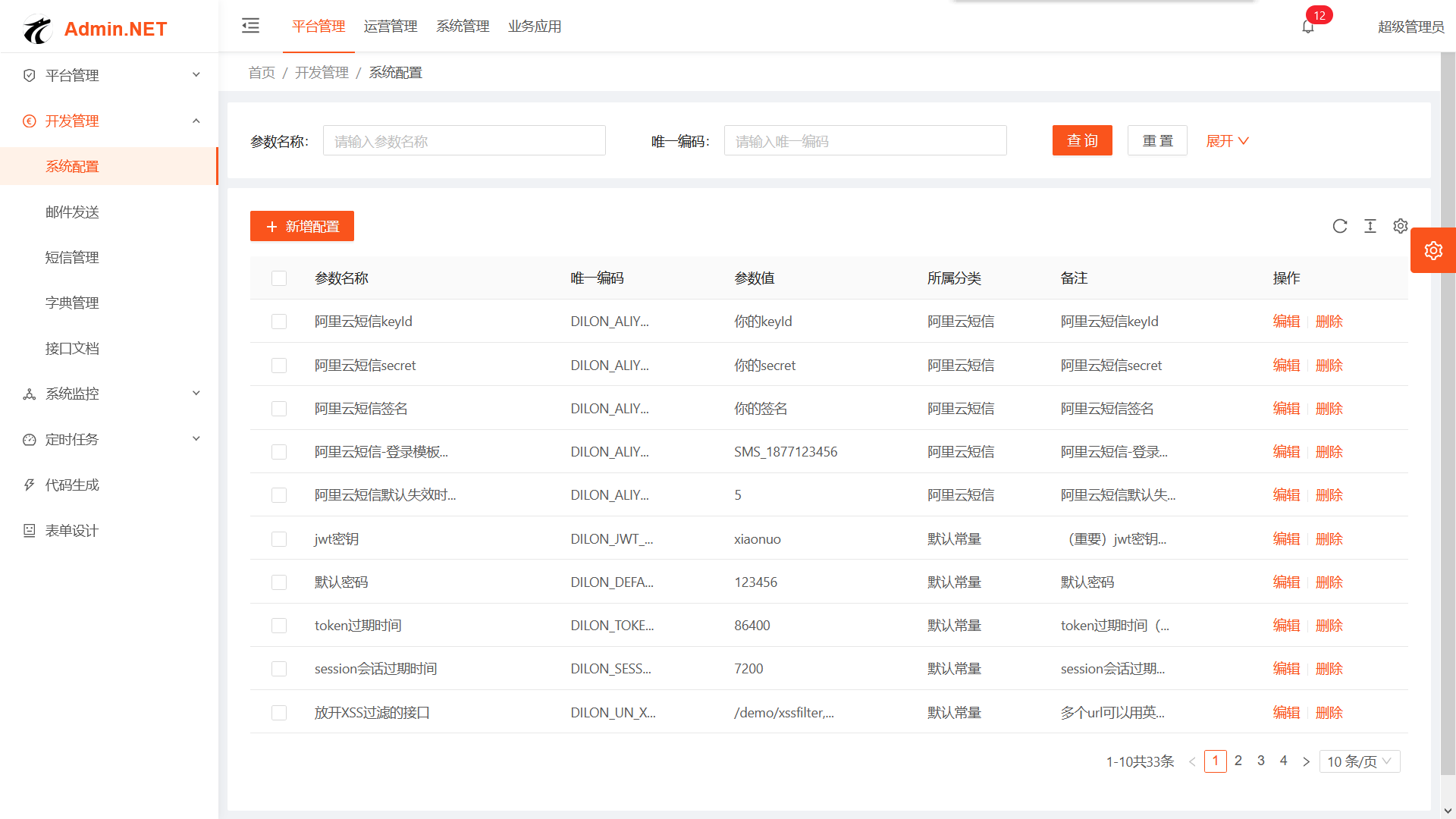Switch to the 运营管理 menu

391,26
